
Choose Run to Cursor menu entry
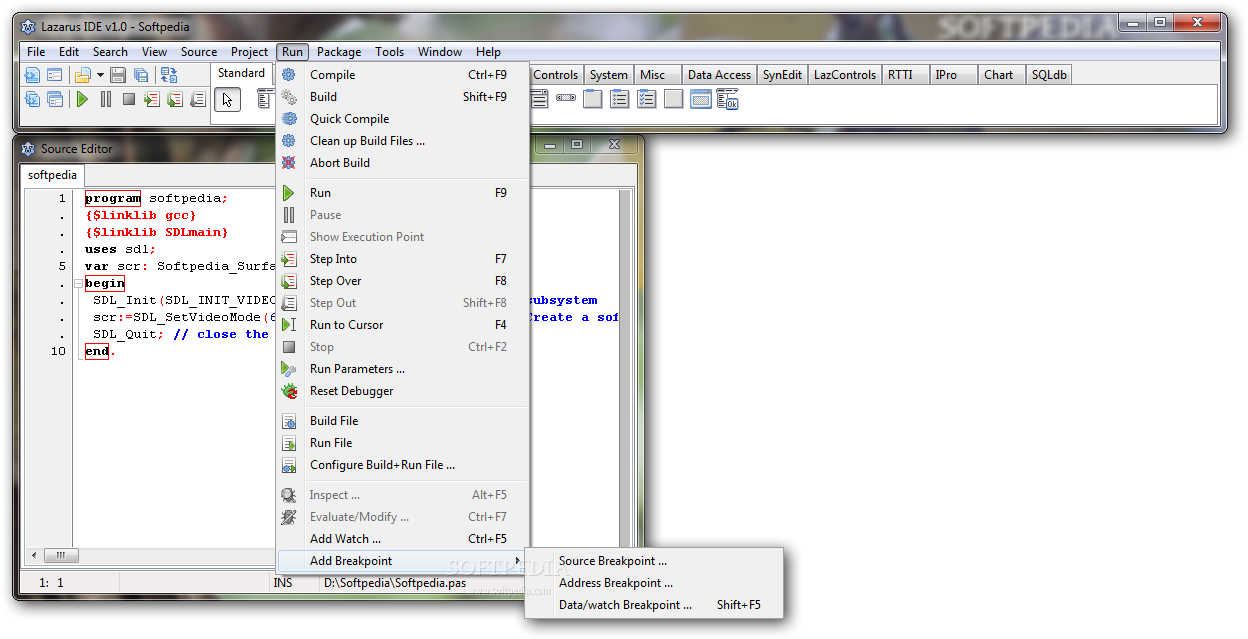tap(402, 325)
